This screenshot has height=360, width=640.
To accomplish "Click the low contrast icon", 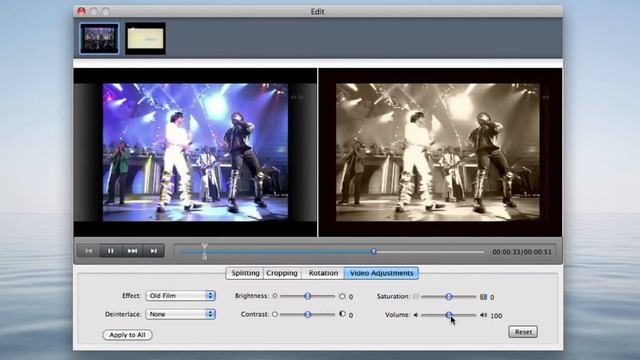I will coord(275,314).
